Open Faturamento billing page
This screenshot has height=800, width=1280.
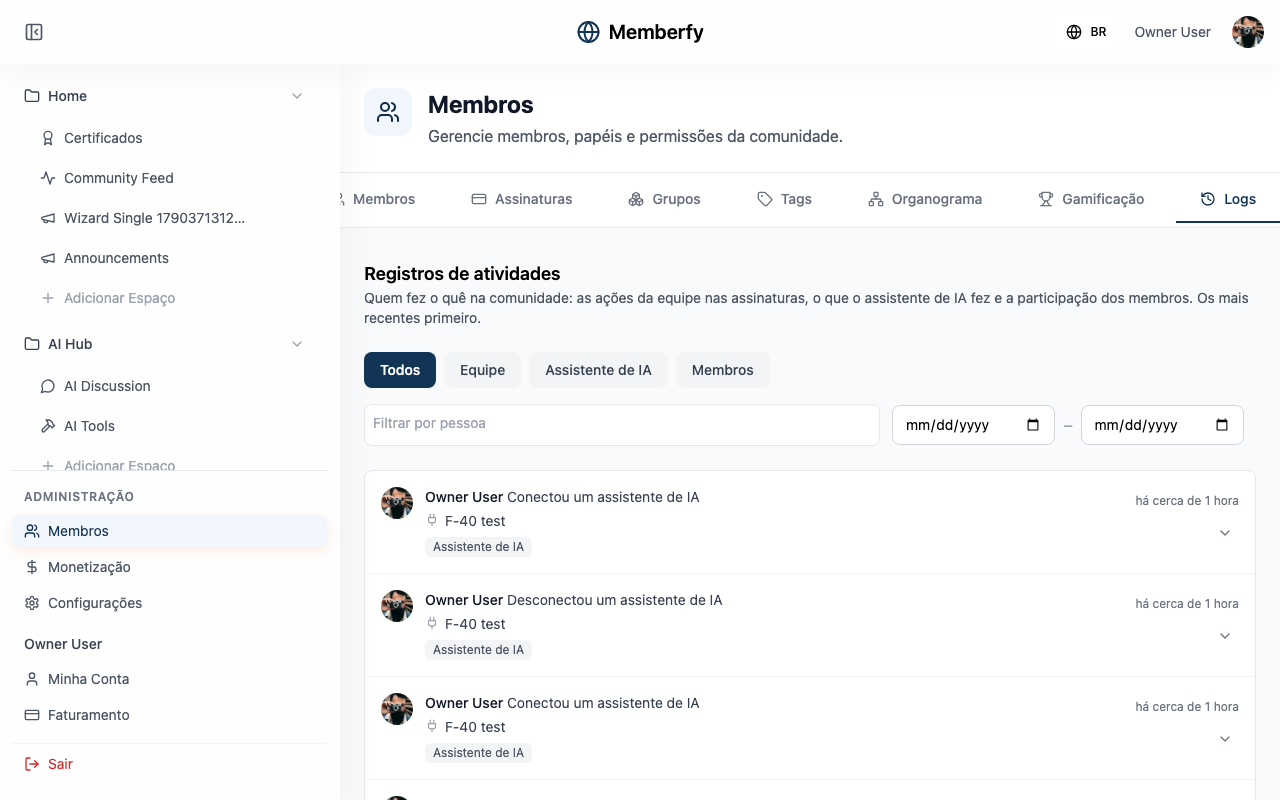(x=170, y=715)
